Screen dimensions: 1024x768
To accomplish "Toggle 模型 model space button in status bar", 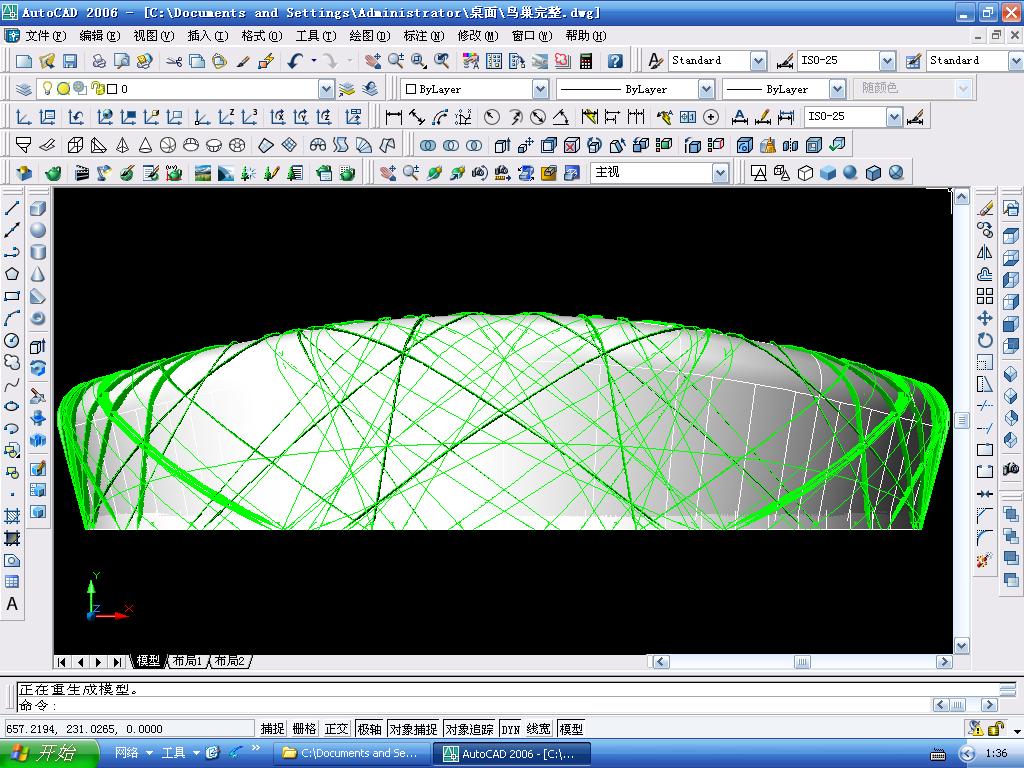I will coord(571,729).
